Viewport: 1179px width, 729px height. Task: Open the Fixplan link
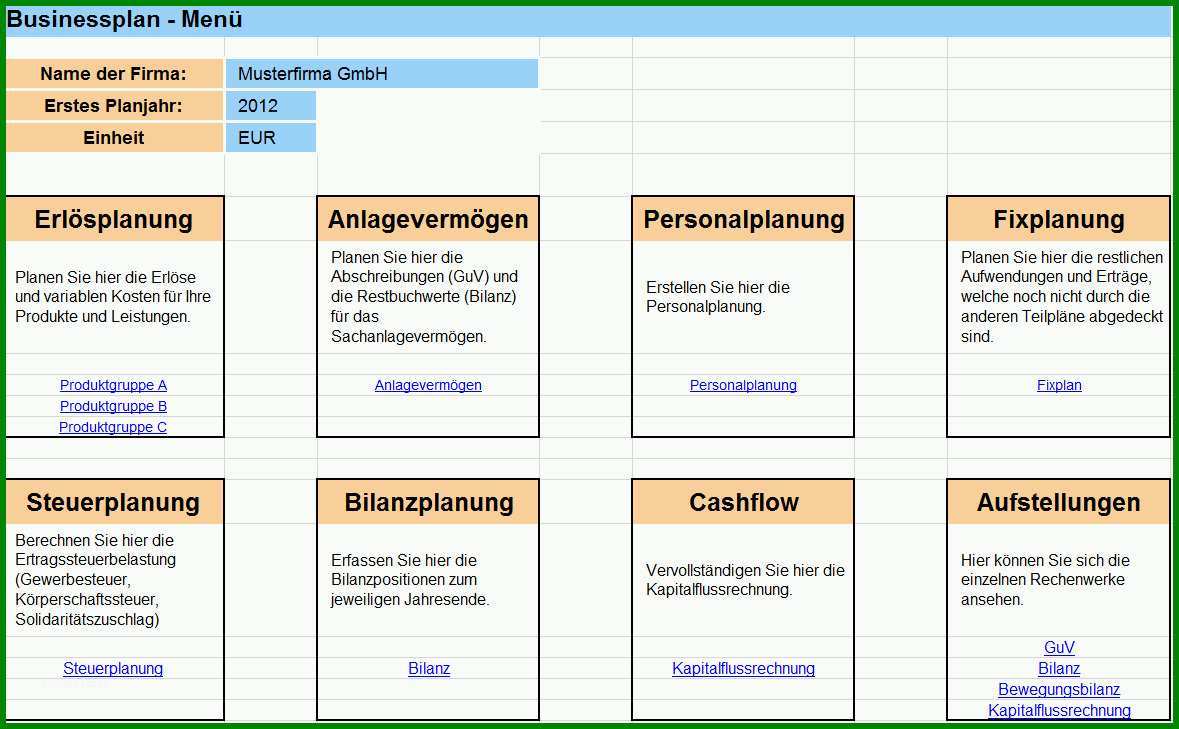point(1059,385)
